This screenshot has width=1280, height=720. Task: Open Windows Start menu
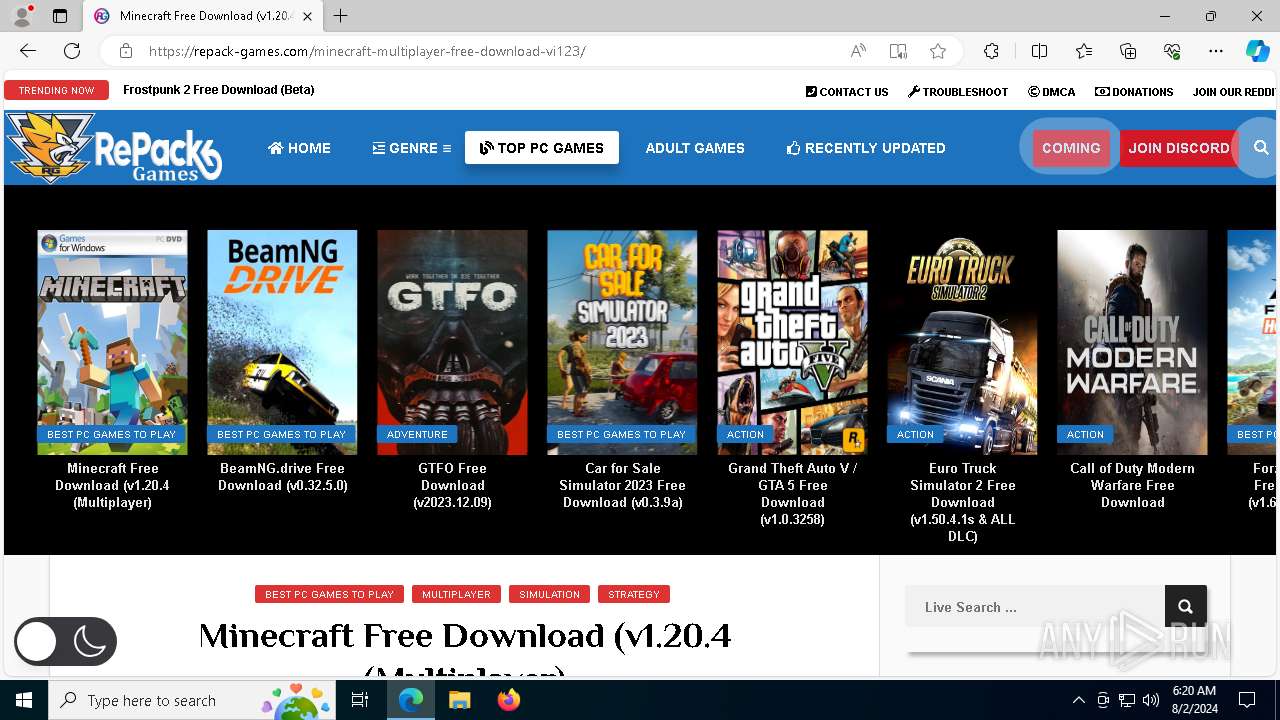pyautogui.click(x=24, y=700)
